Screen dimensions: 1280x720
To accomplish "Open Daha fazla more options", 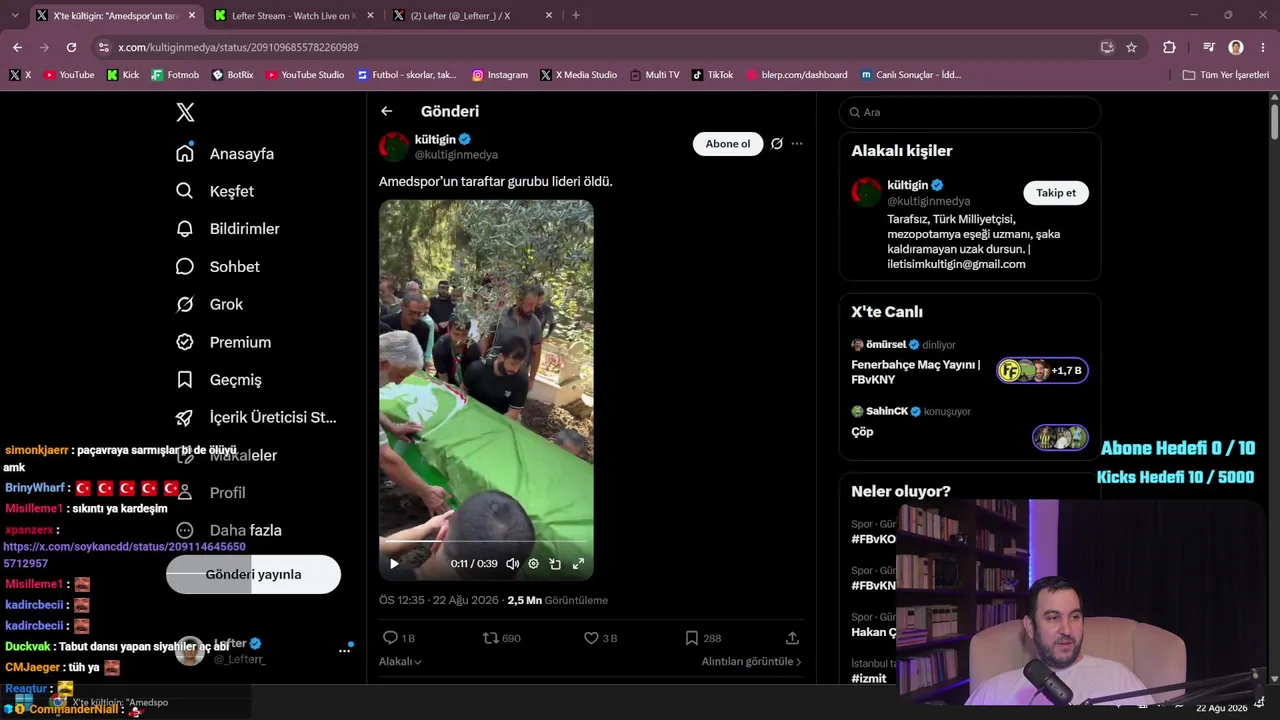I will pos(228,530).
